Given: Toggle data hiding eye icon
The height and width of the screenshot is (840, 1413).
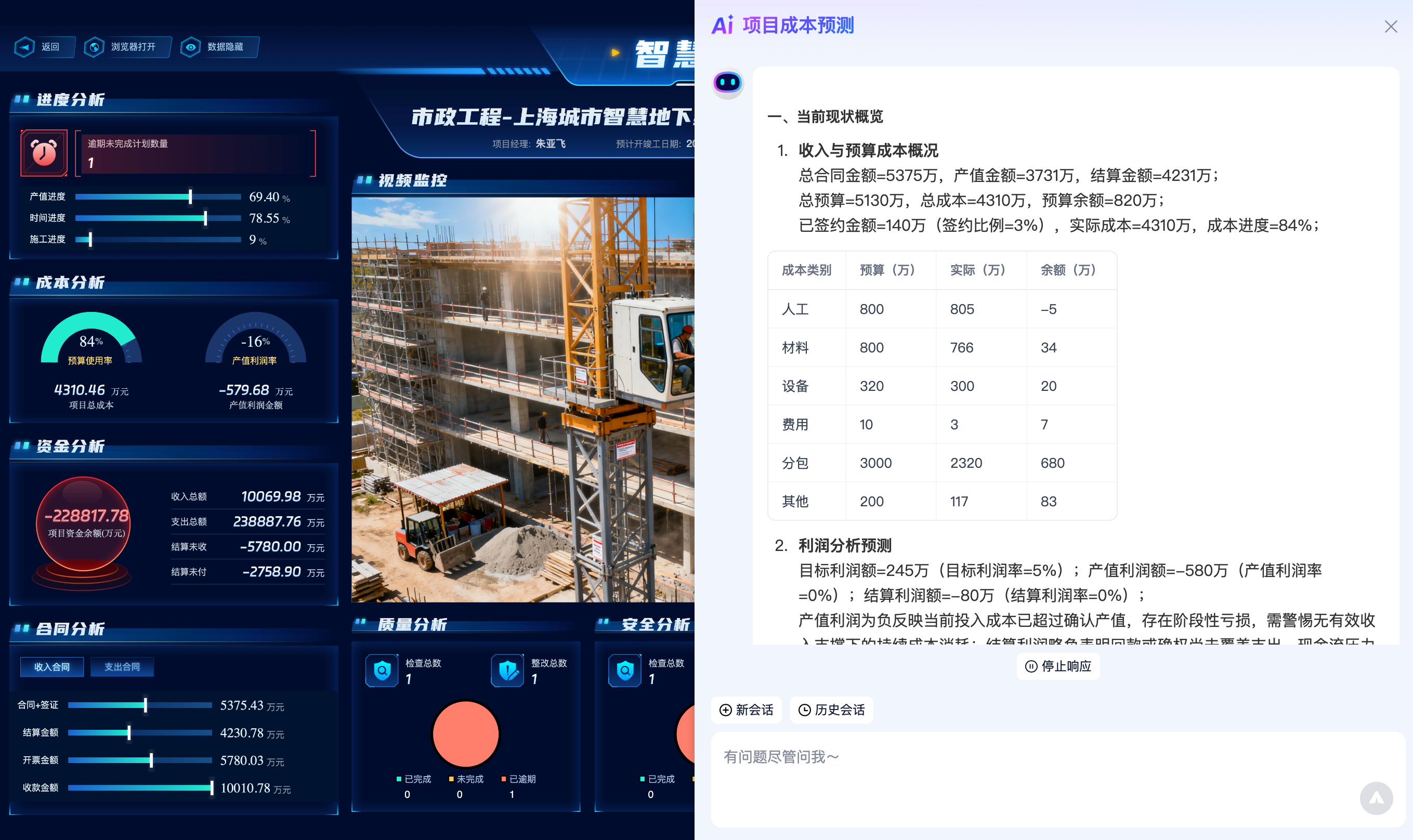Looking at the screenshot, I should tap(191, 47).
